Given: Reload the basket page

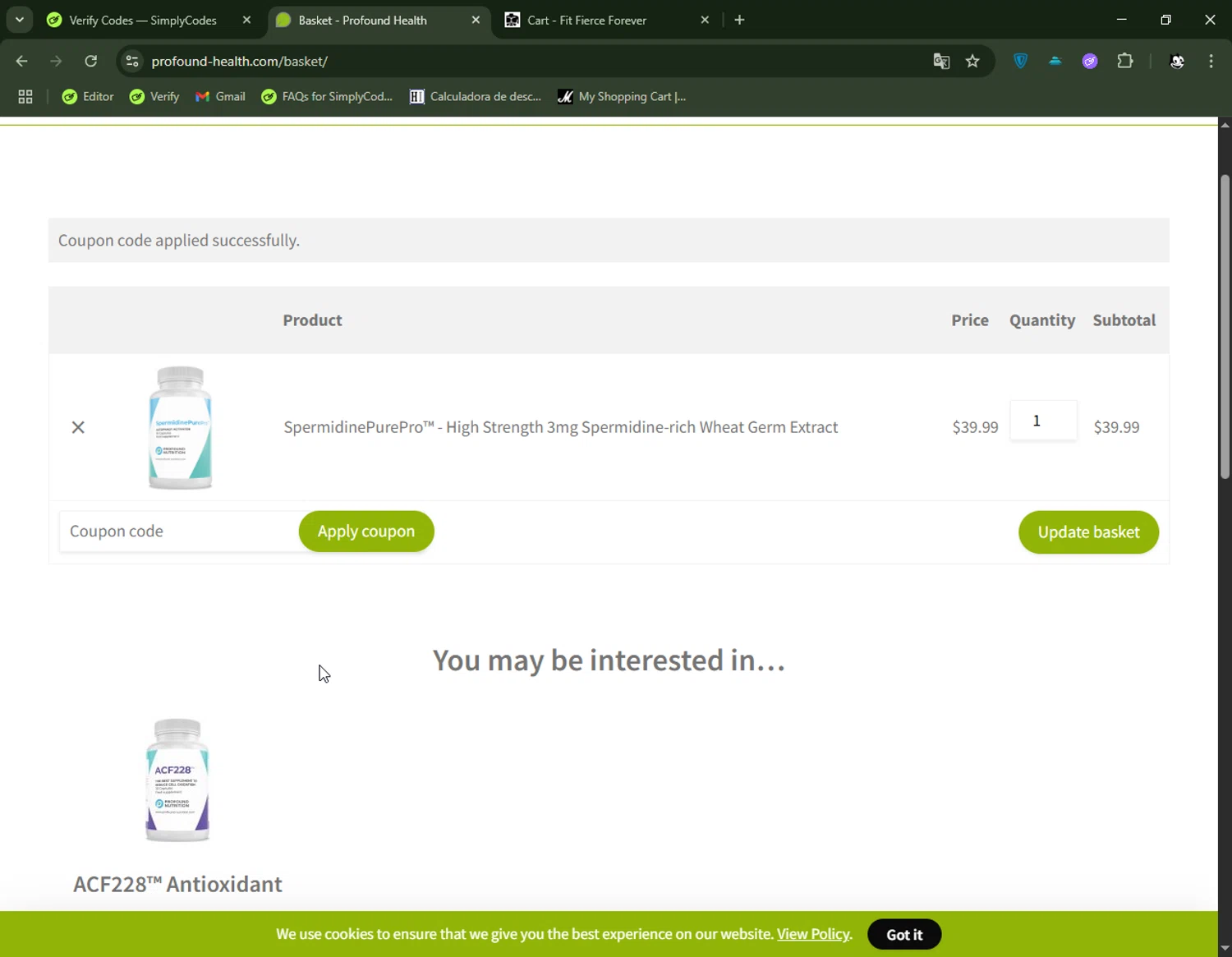Looking at the screenshot, I should tap(91, 61).
